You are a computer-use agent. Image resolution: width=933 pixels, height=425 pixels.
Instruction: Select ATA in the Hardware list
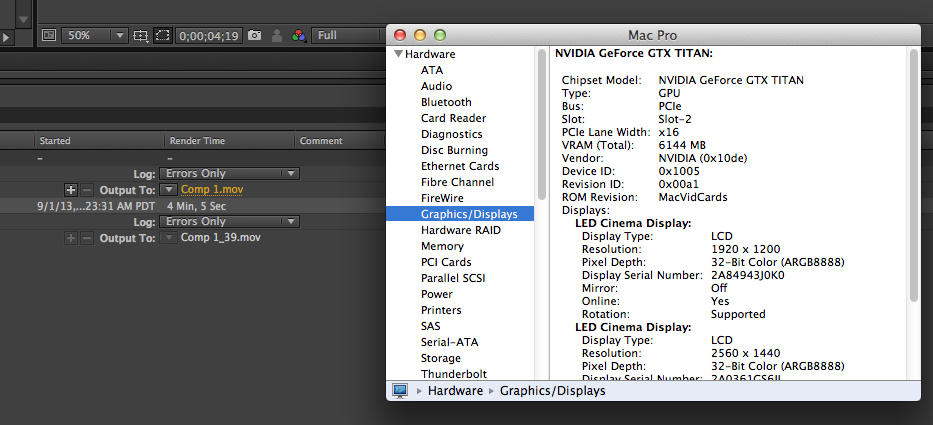click(432, 70)
